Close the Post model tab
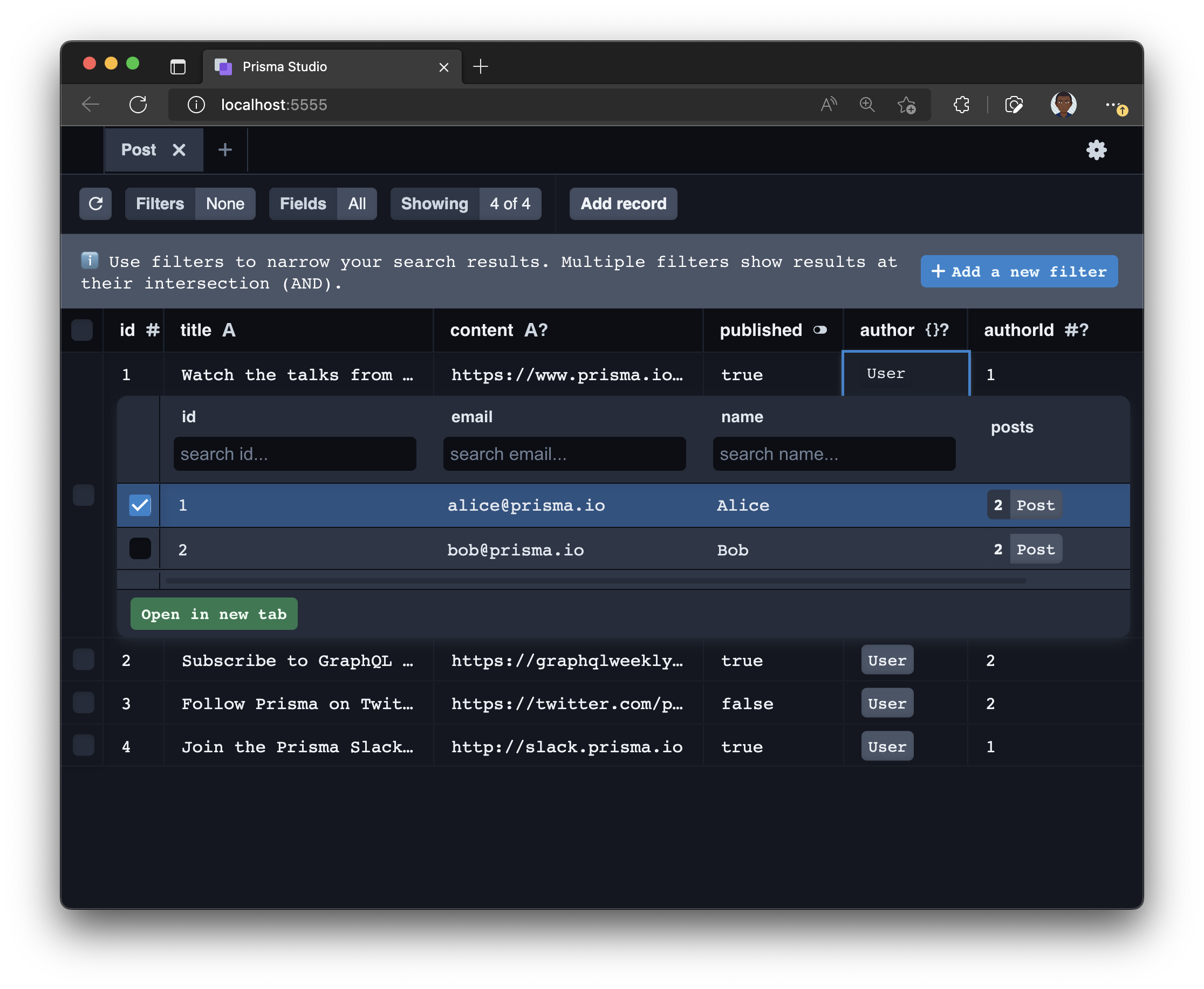Viewport: 1204px width, 989px height. pyautogui.click(x=179, y=150)
